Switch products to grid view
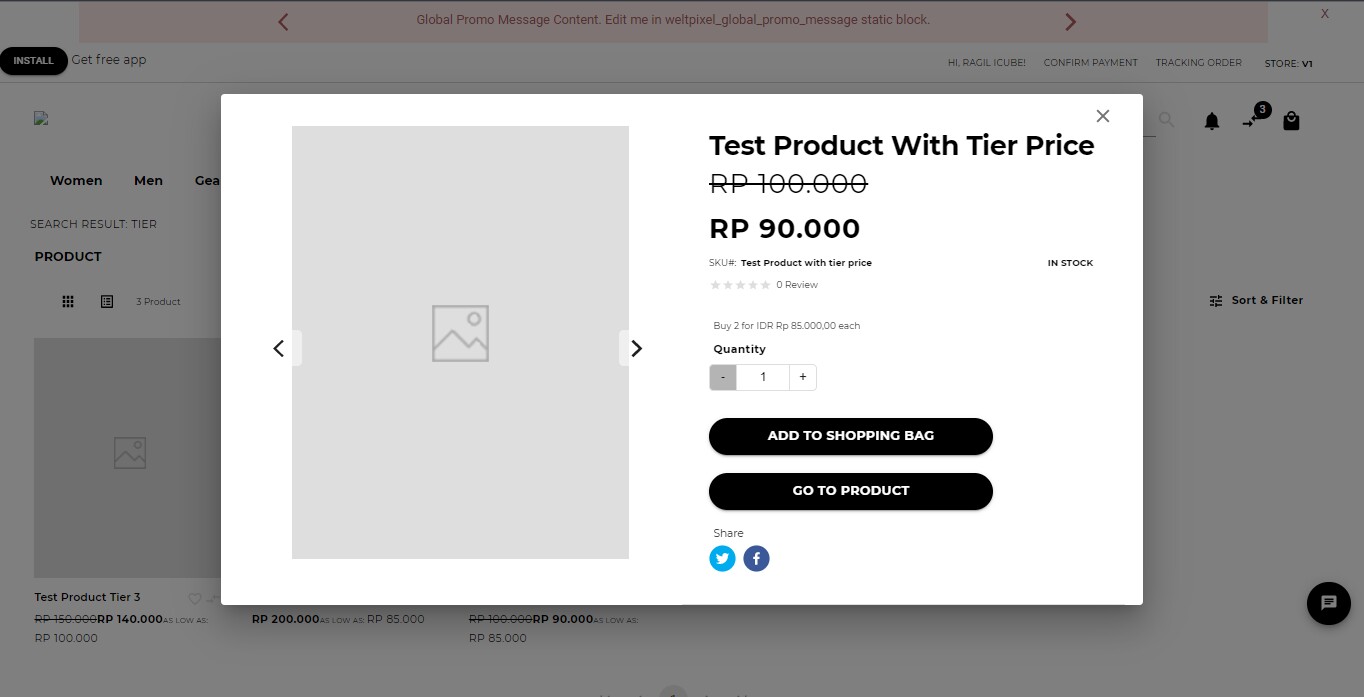The height and width of the screenshot is (697, 1364). click(x=68, y=301)
